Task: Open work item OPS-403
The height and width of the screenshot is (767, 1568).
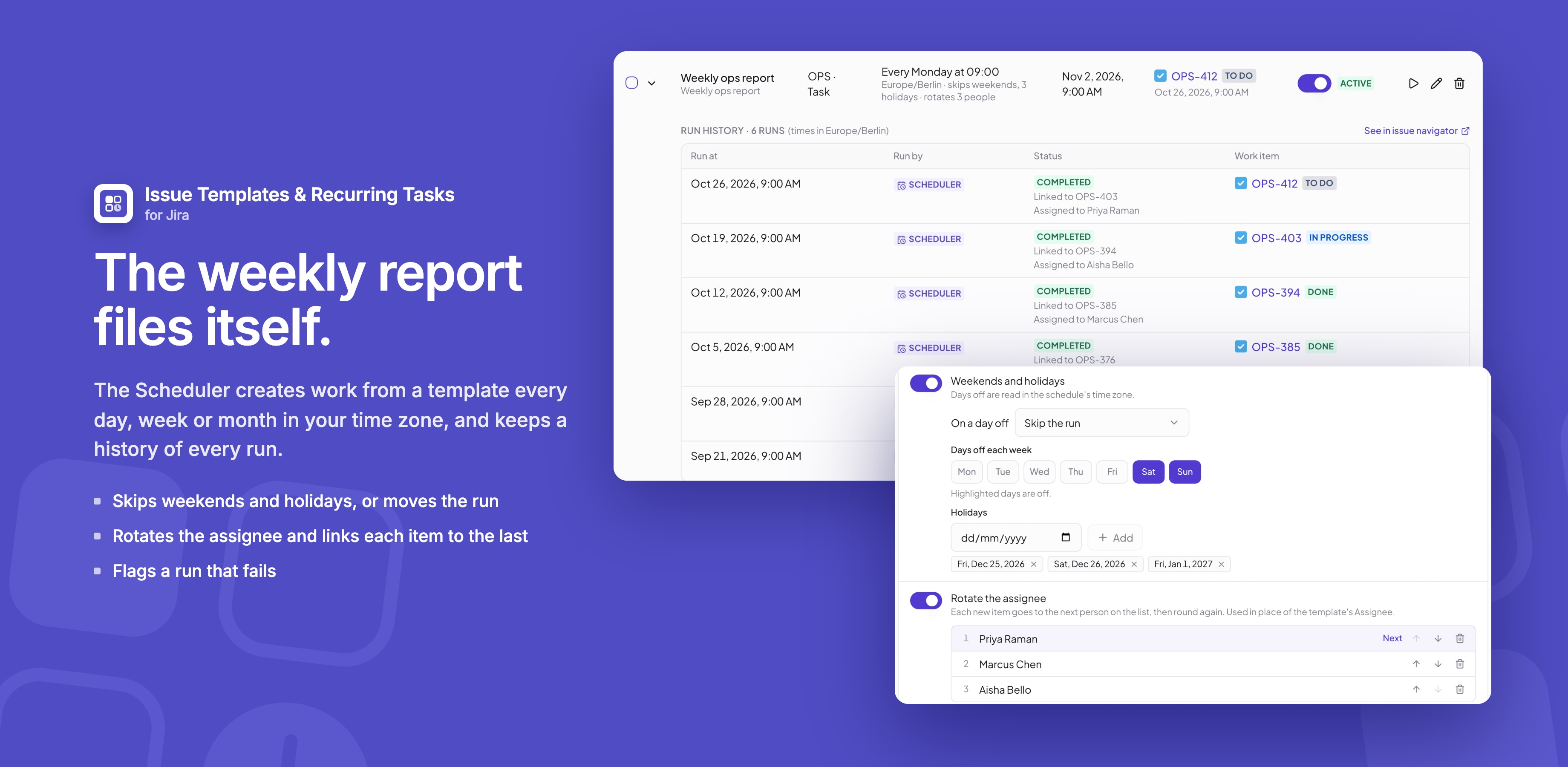Action: (1277, 238)
